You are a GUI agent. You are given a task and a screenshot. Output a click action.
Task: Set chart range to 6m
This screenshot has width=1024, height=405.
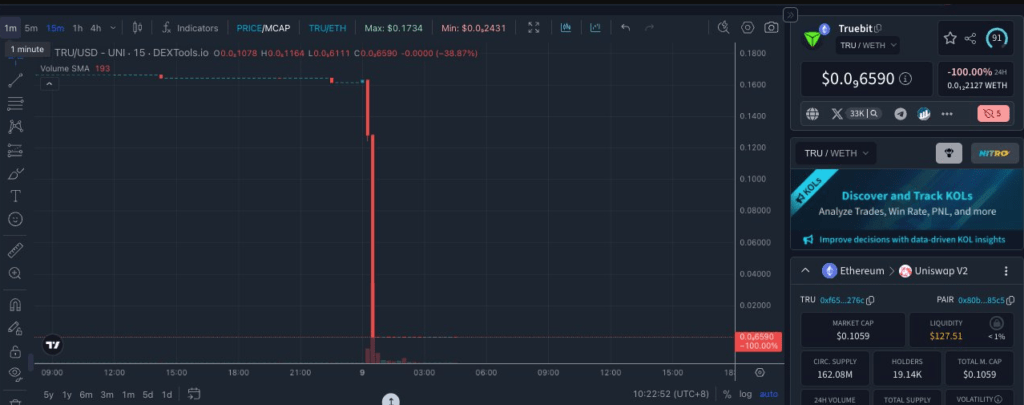pos(86,395)
